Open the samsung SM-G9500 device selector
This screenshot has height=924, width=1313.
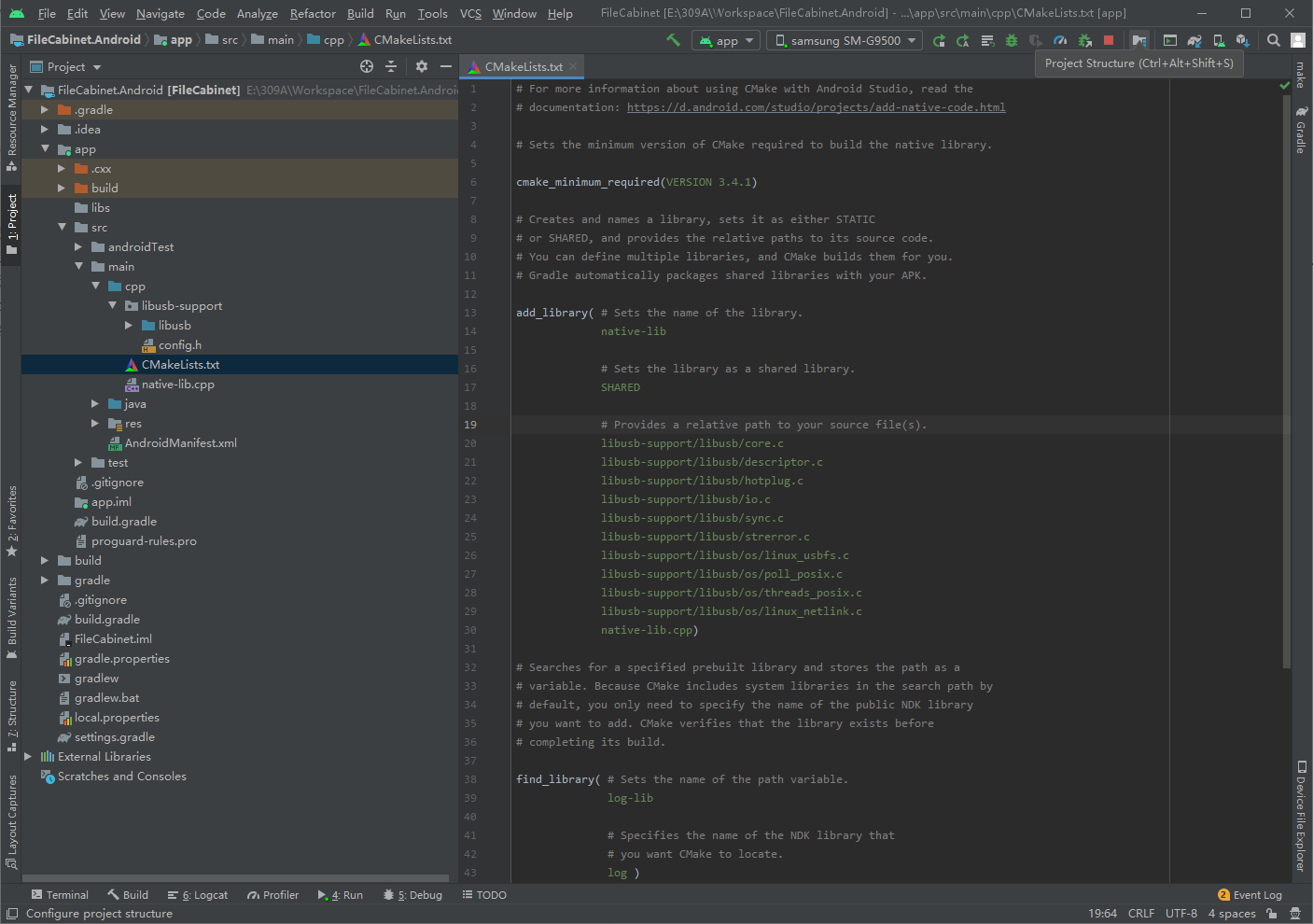[843, 39]
